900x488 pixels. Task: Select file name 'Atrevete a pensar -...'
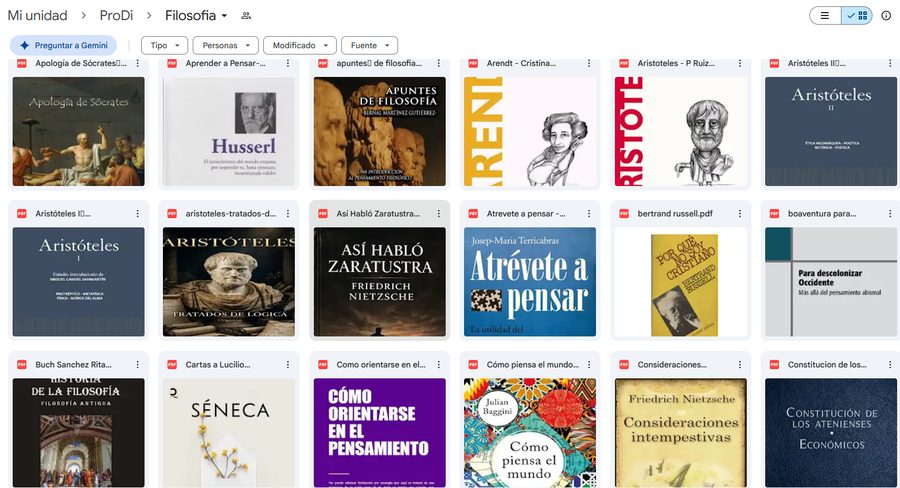point(526,214)
